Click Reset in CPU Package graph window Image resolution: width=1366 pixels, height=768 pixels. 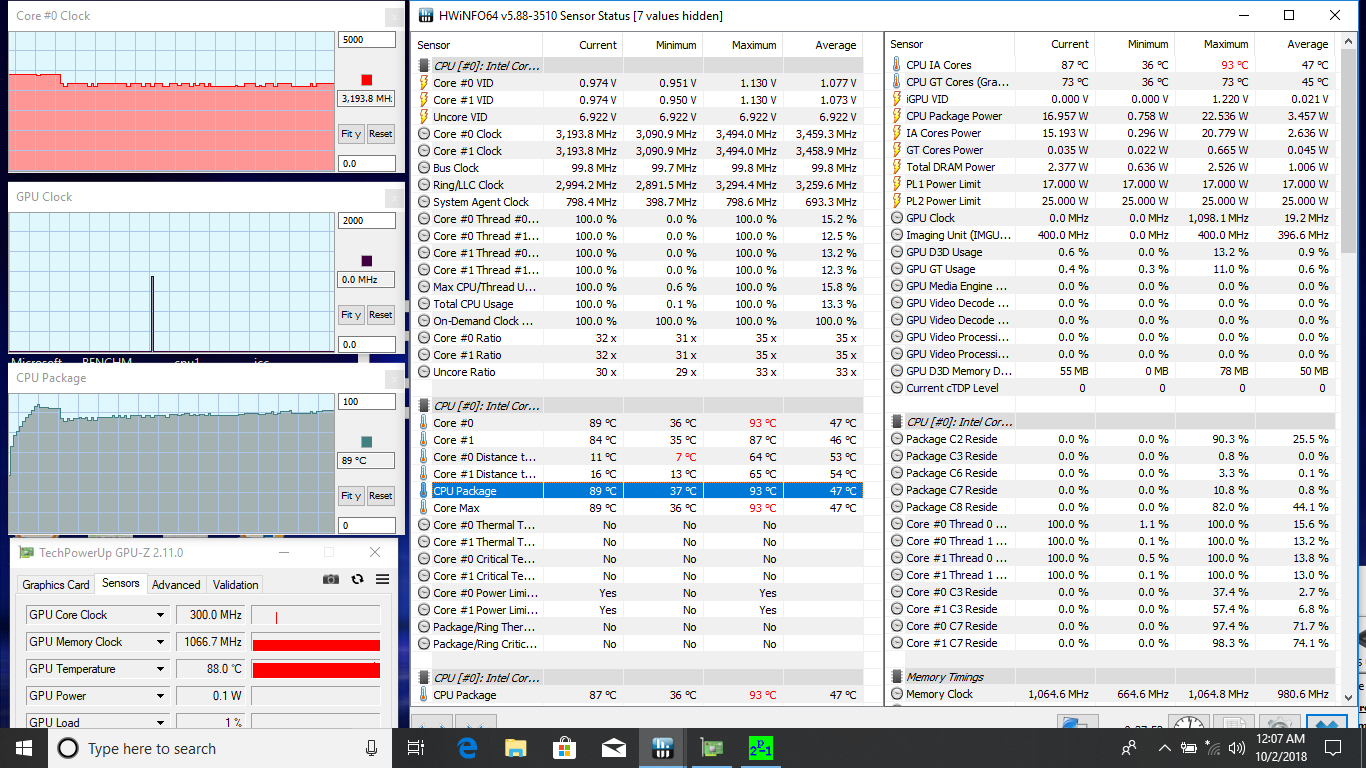[x=381, y=496]
